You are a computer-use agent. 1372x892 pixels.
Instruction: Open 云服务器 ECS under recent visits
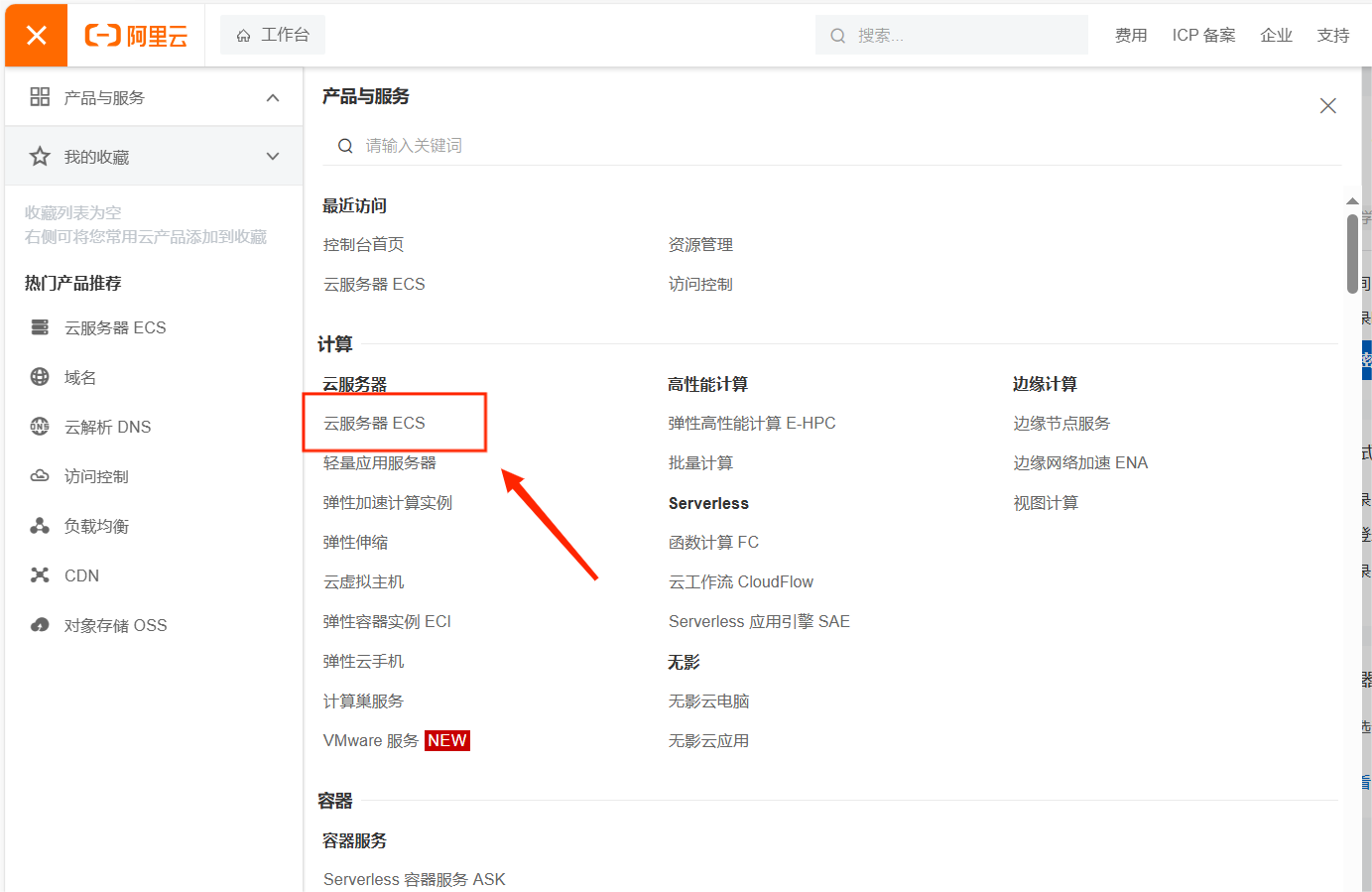(374, 284)
